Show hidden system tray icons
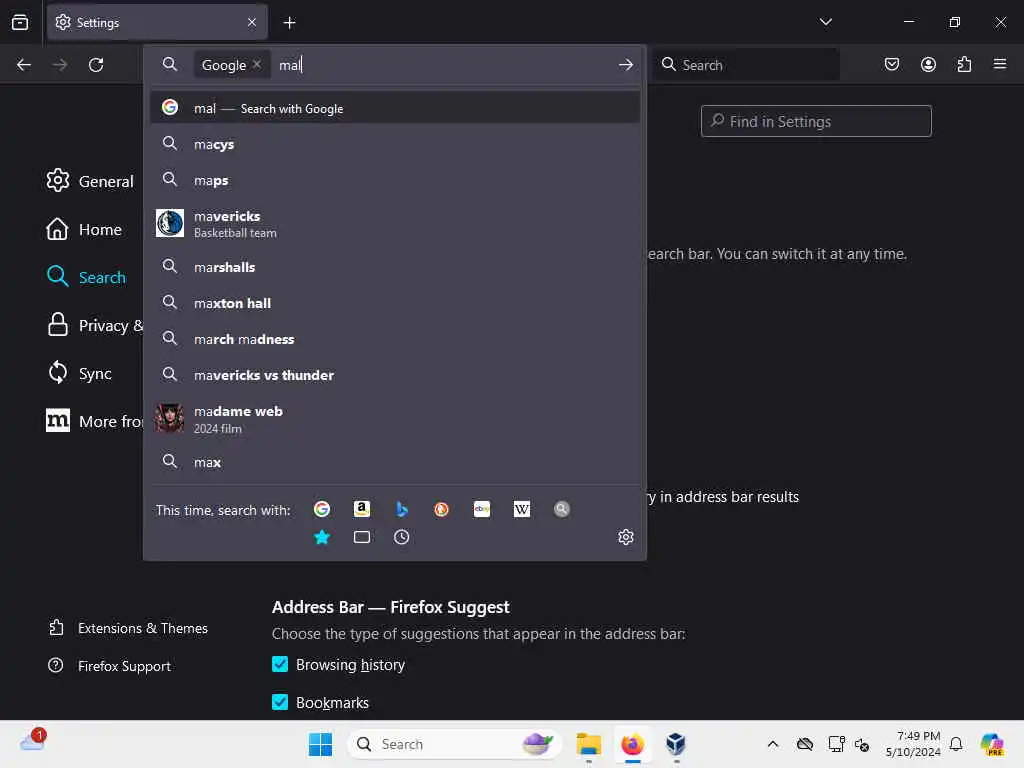Viewport: 1024px width, 768px height. coord(773,744)
